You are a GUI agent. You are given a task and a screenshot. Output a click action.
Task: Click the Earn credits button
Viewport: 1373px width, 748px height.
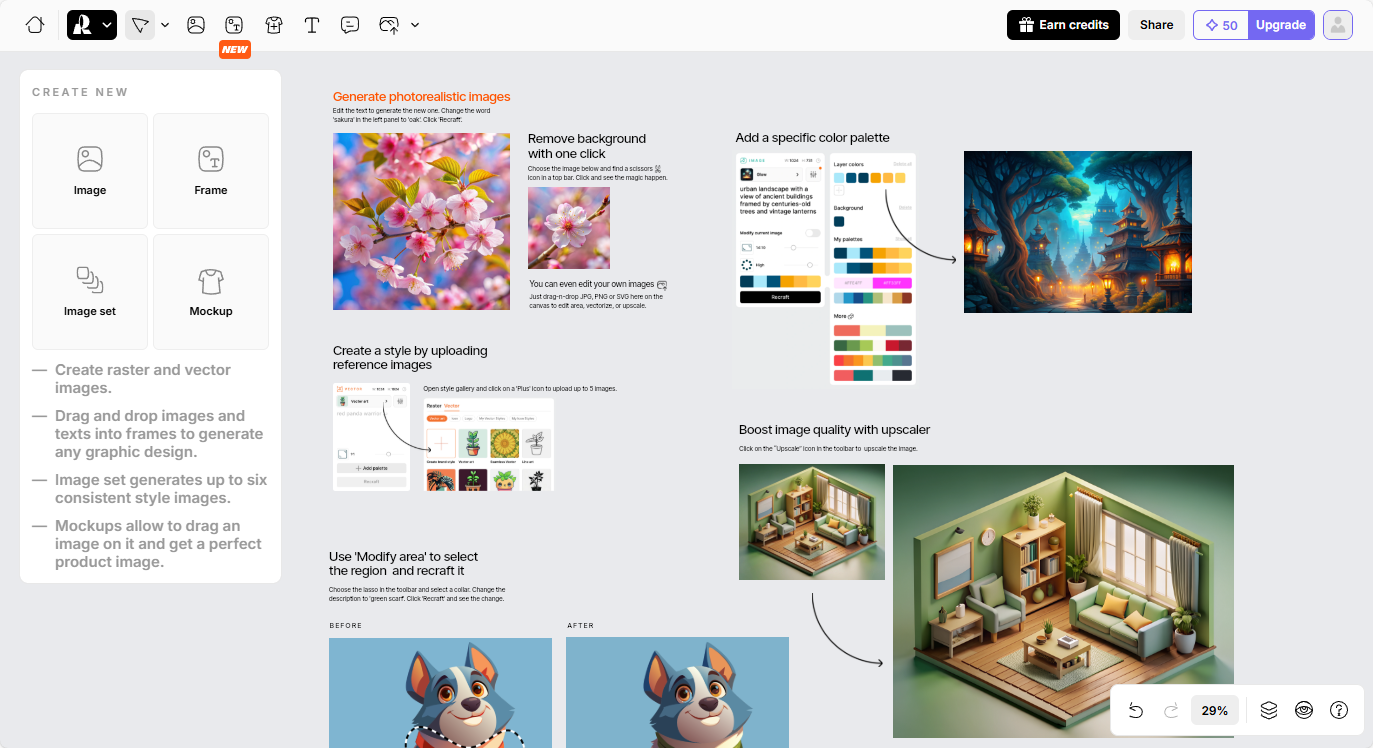[1063, 25]
